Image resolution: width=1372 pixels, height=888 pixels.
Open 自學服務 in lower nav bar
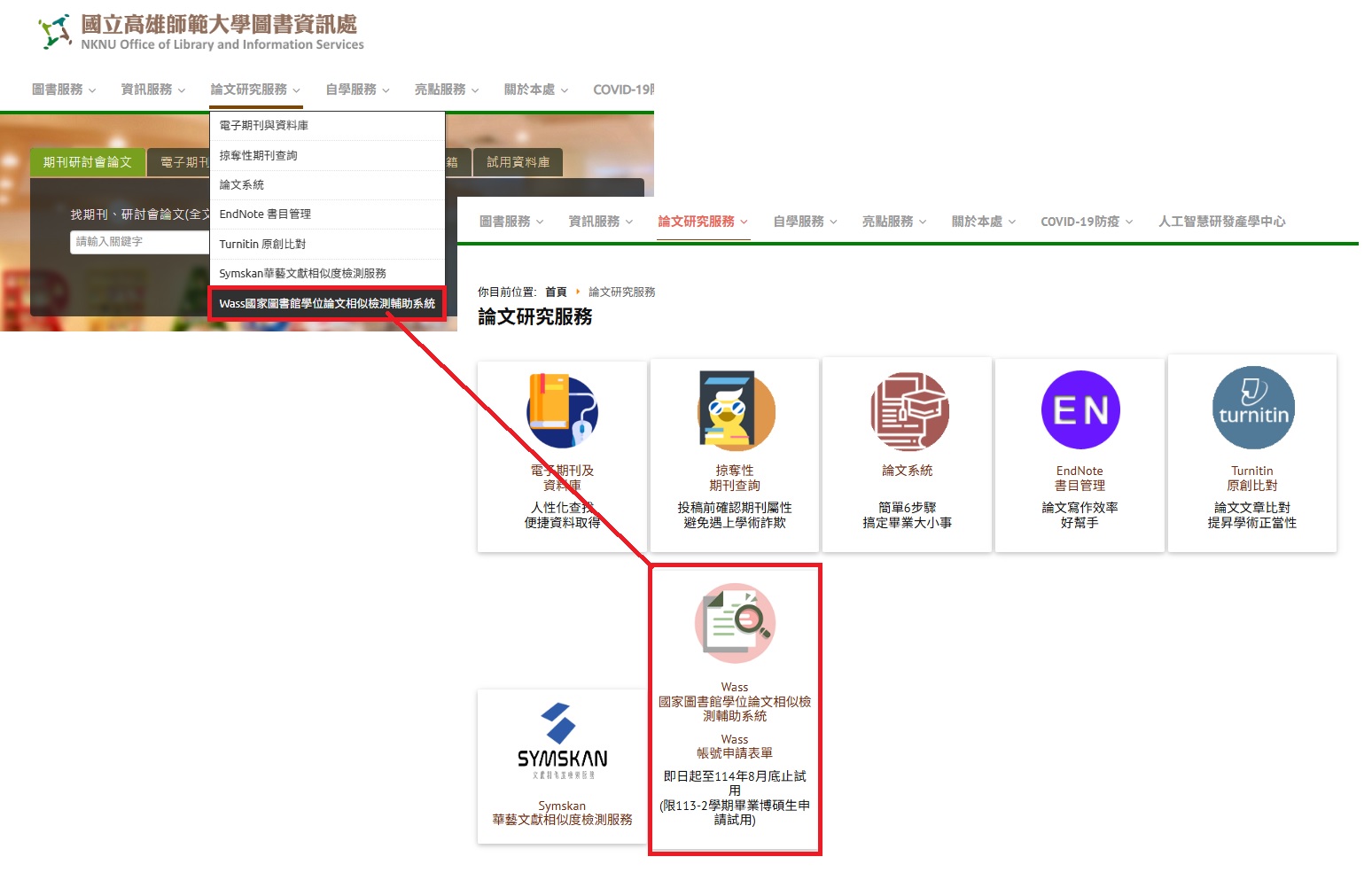coord(805,222)
